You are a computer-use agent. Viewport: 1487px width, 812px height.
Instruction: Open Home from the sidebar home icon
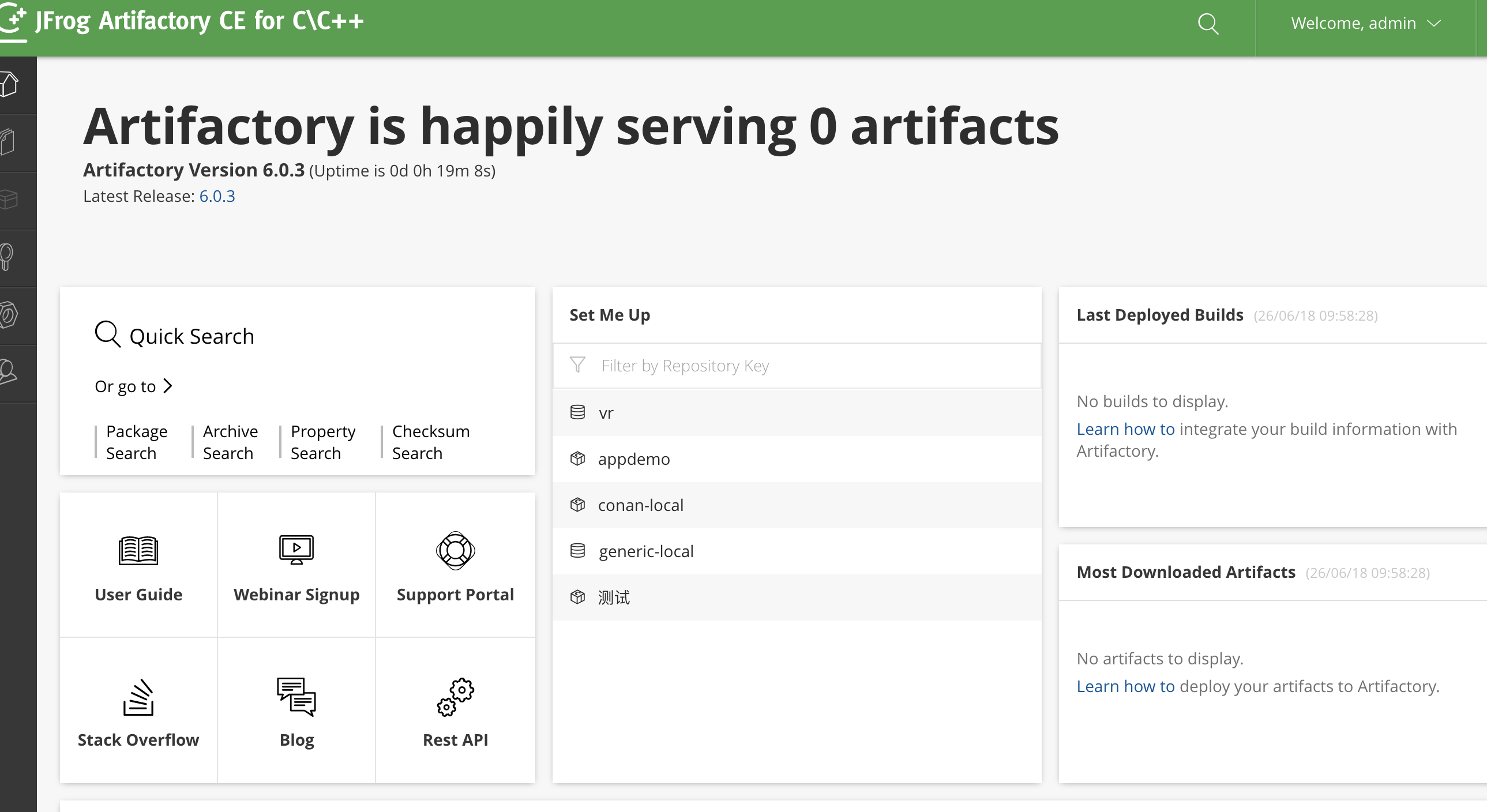pyautogui.click(x=10, y=84)
